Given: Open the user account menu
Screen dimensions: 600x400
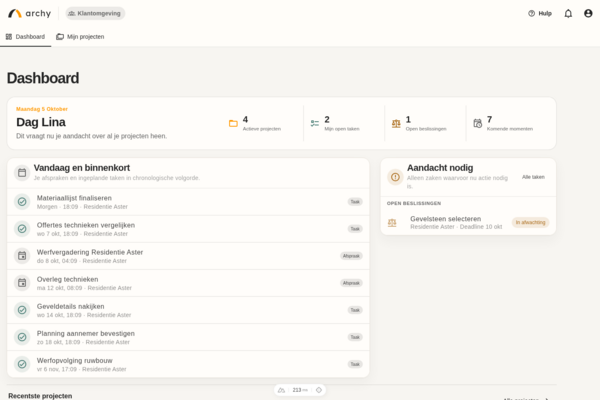Looking at the screenshot, I should point(588,13).
